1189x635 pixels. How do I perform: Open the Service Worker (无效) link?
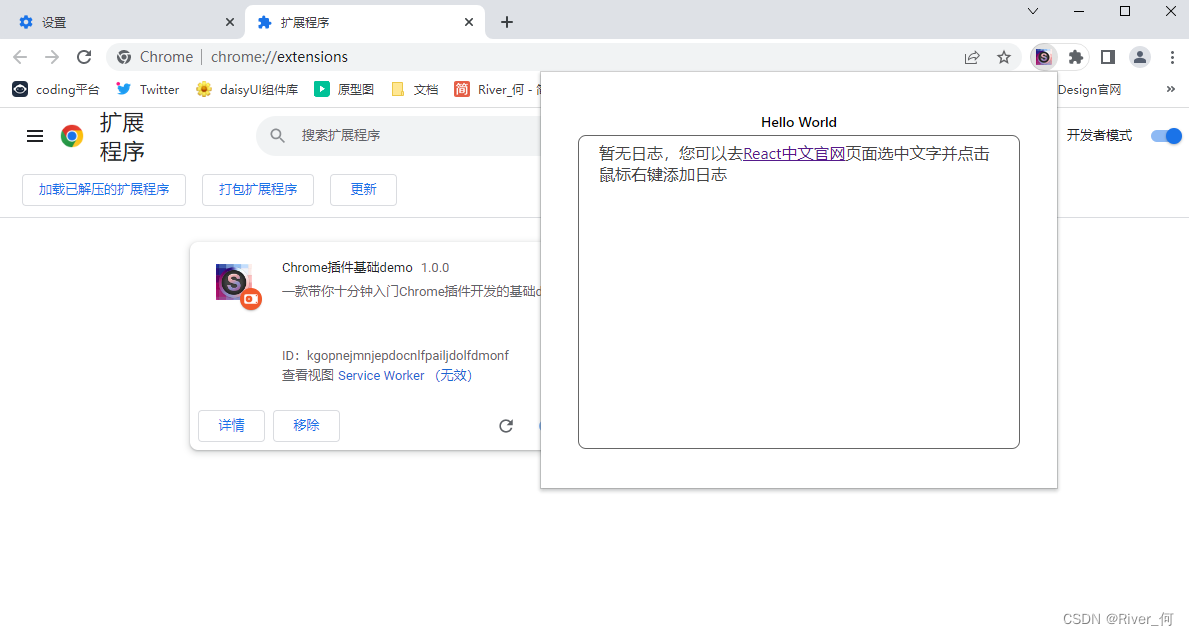(405, 376)
